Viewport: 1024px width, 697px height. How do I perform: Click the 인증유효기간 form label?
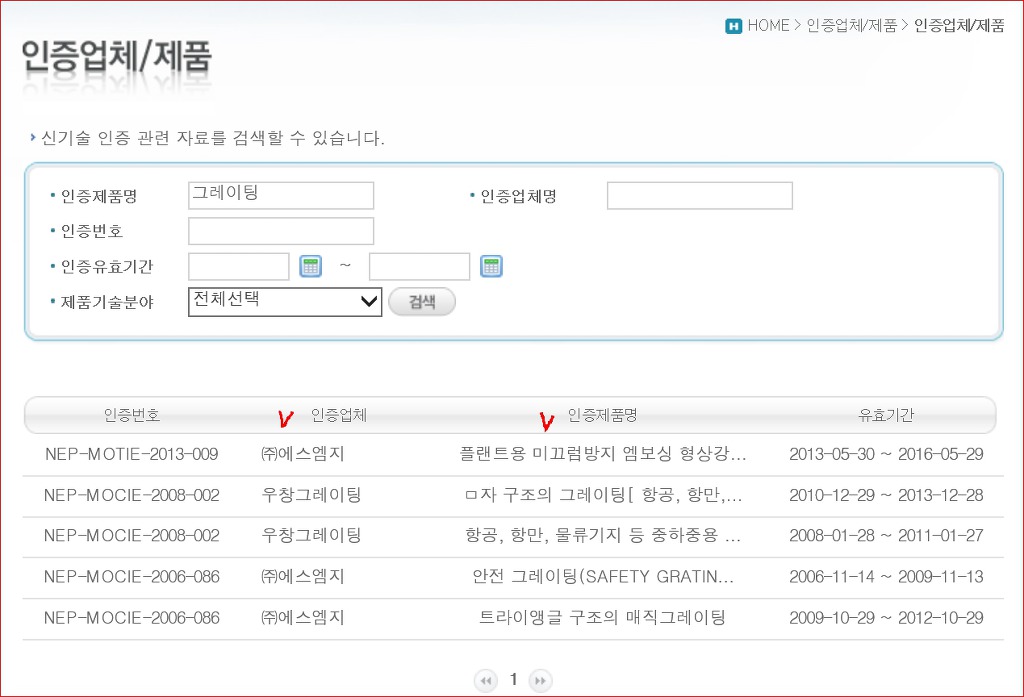tap(106, 267)
